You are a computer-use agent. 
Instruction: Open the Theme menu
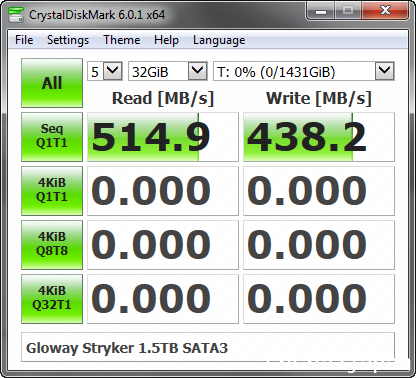coord(122,40)
